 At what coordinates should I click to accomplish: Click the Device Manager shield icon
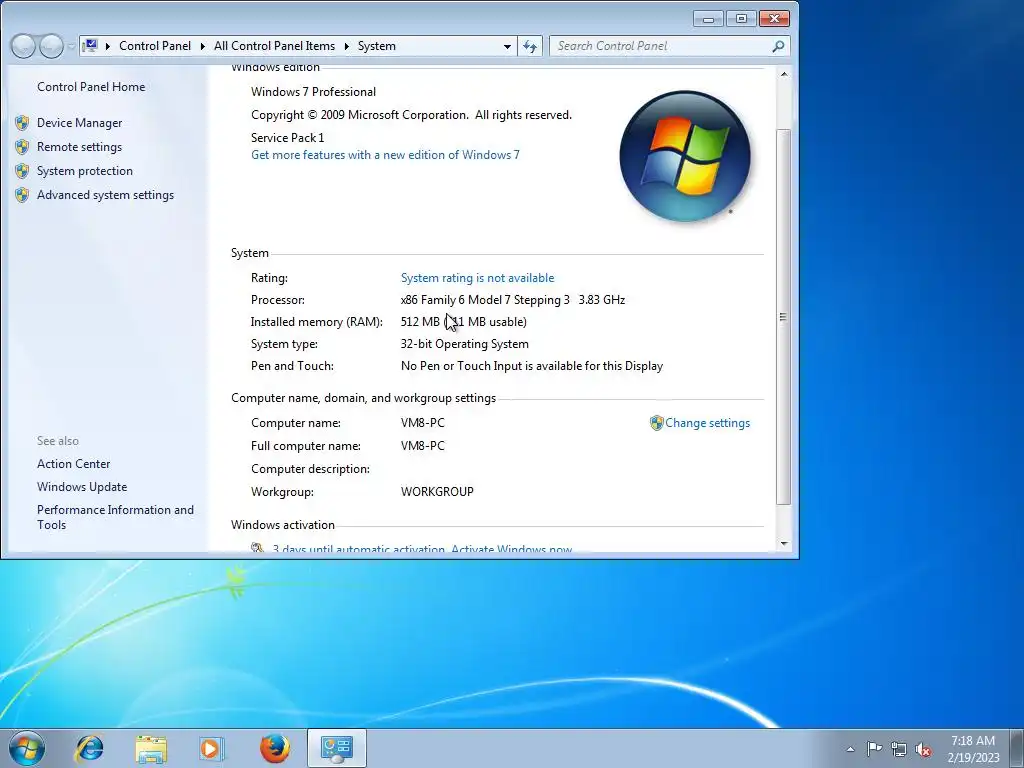(x=22, y=123)
